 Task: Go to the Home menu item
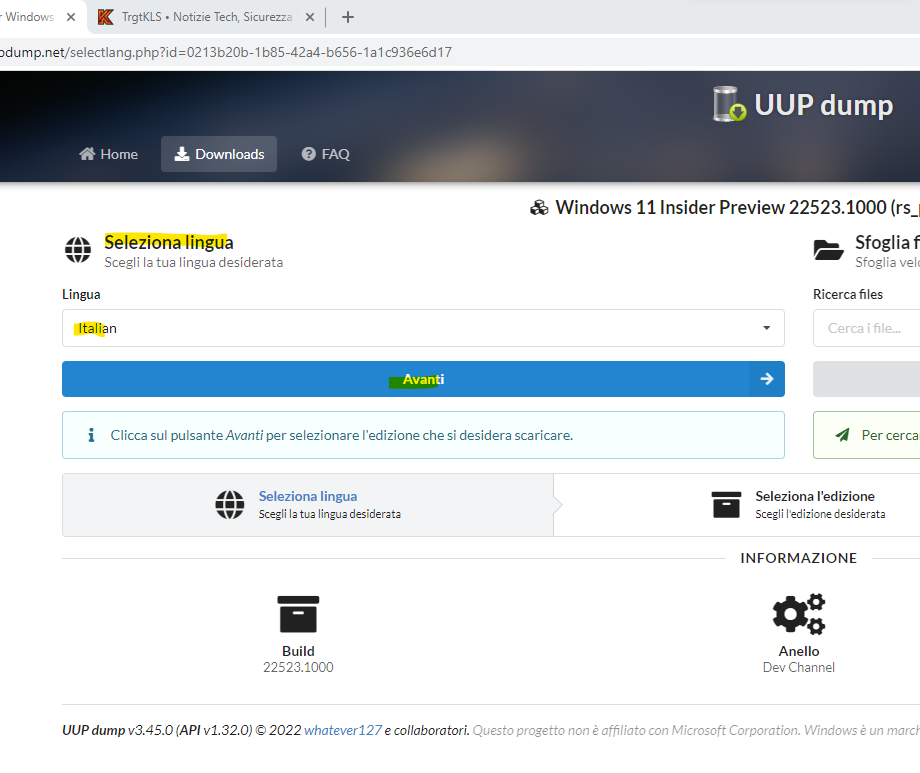click(x=108, y=154)
